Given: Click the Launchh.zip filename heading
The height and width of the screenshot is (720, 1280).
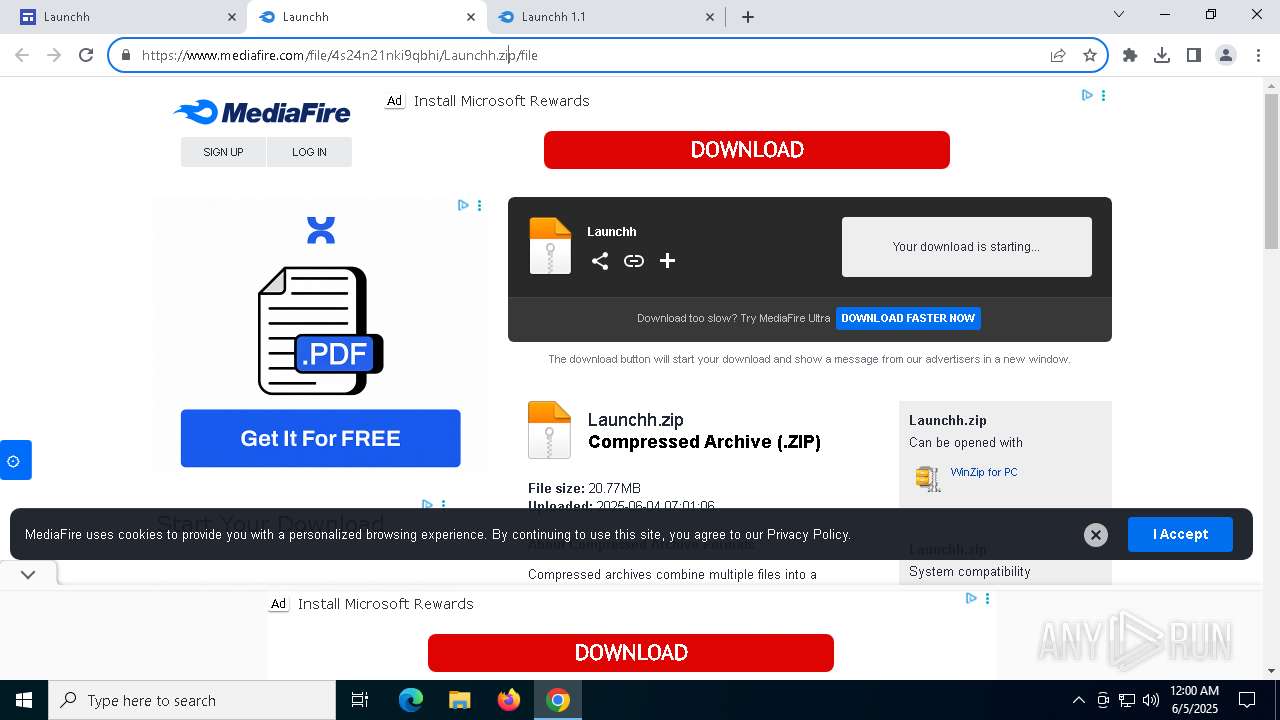Looking at the screenshot, I should point(636,420).
